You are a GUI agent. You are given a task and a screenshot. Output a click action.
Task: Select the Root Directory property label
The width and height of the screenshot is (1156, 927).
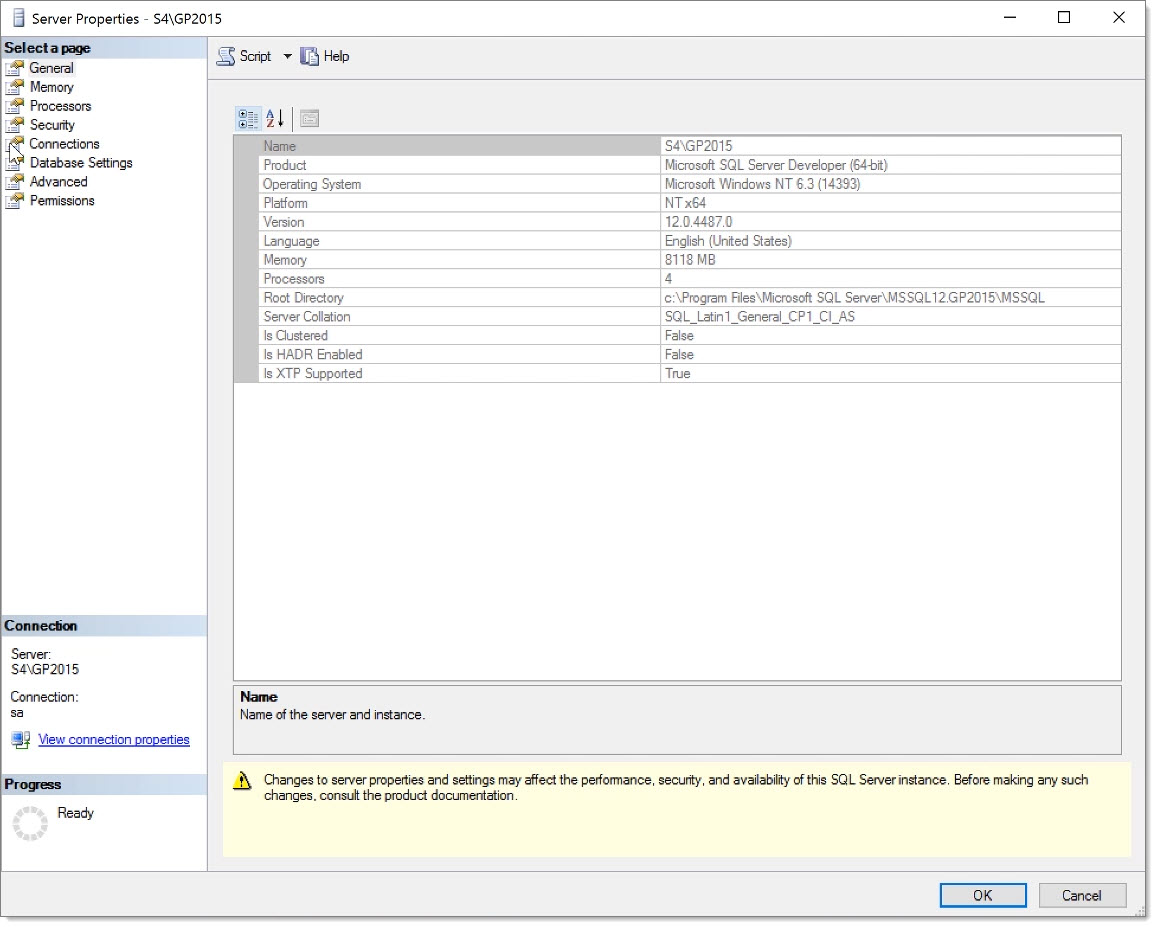point(304,298)
